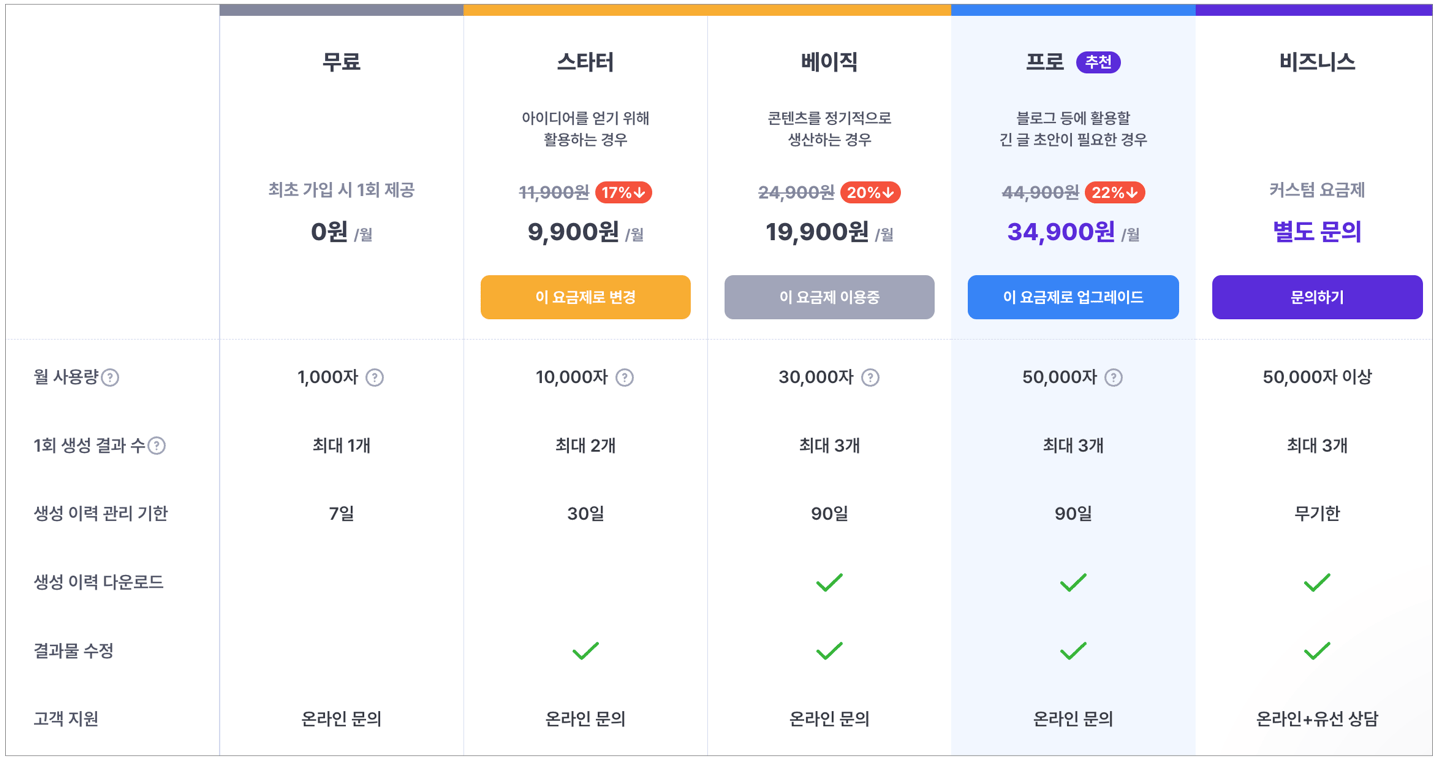The height and width of the screenshot is (759, 1437).
Task: Click the help icon beside 1회 생성 결과 수
Action: pyautogui.click(x=157, y=446)
